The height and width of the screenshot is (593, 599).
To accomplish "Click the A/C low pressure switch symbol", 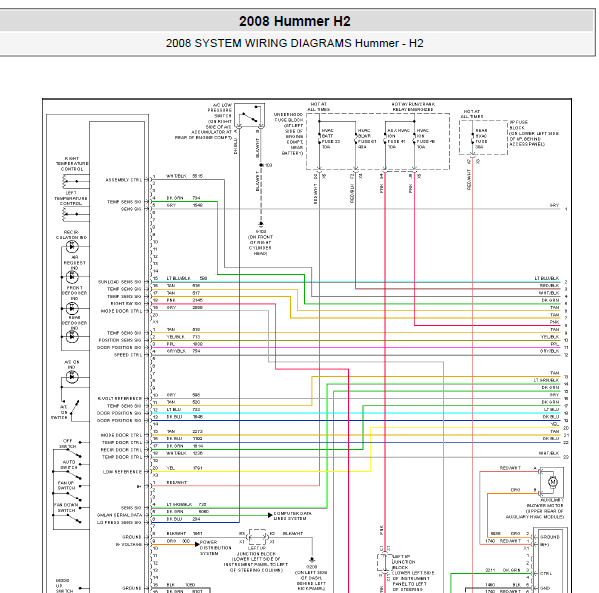I will click(x=249, y=116).
